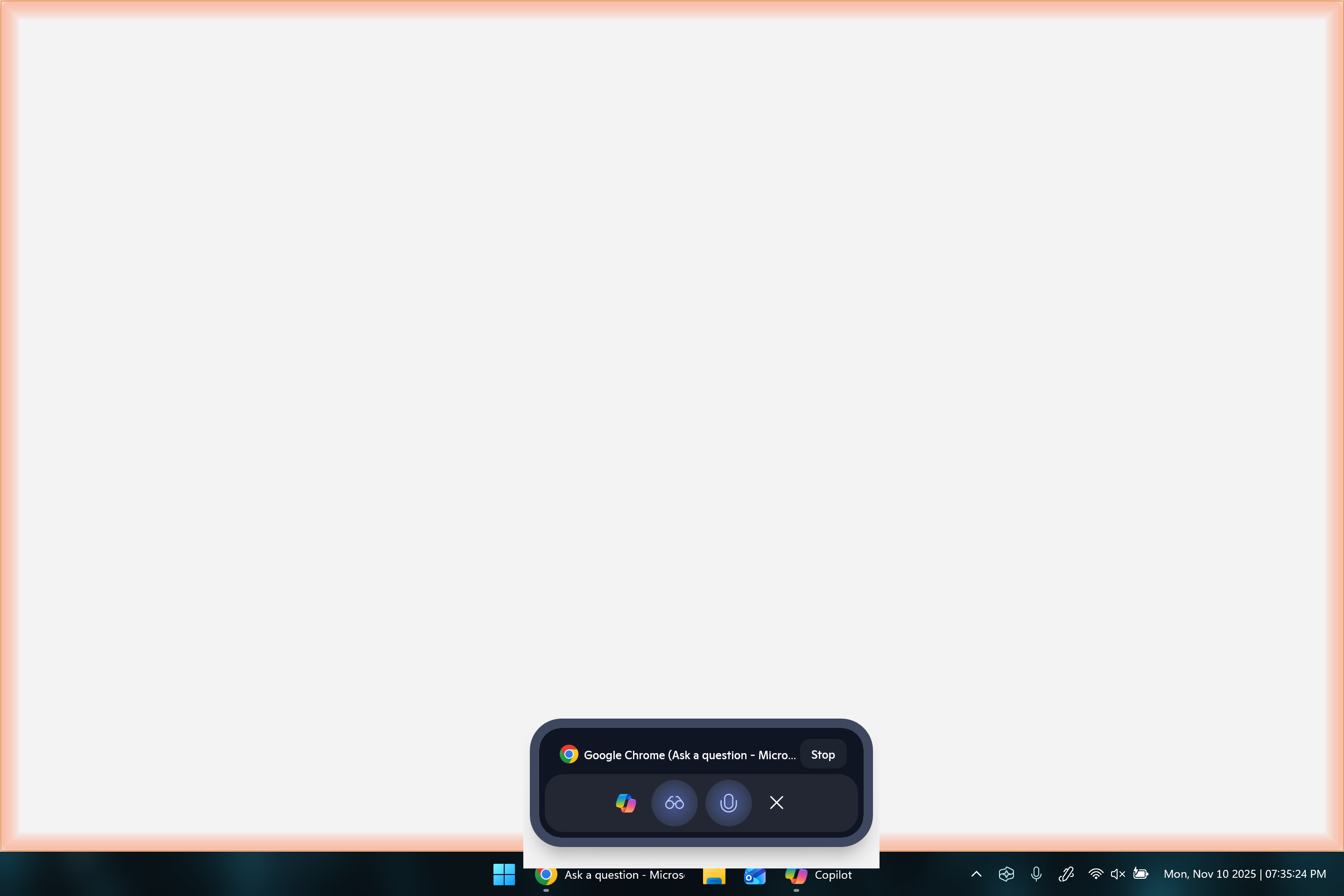Image resolution: width=1344 pixels, height=896 pixels.
Task: Mute the Copilot voice microphone button
Action: (x=728, y=803)
